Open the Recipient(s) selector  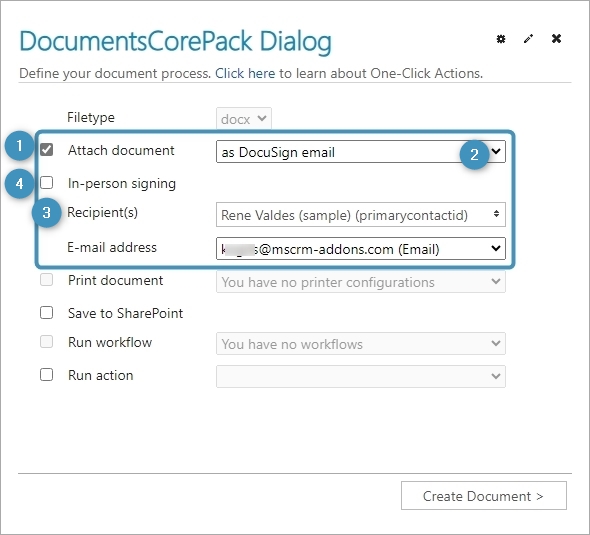360,215
